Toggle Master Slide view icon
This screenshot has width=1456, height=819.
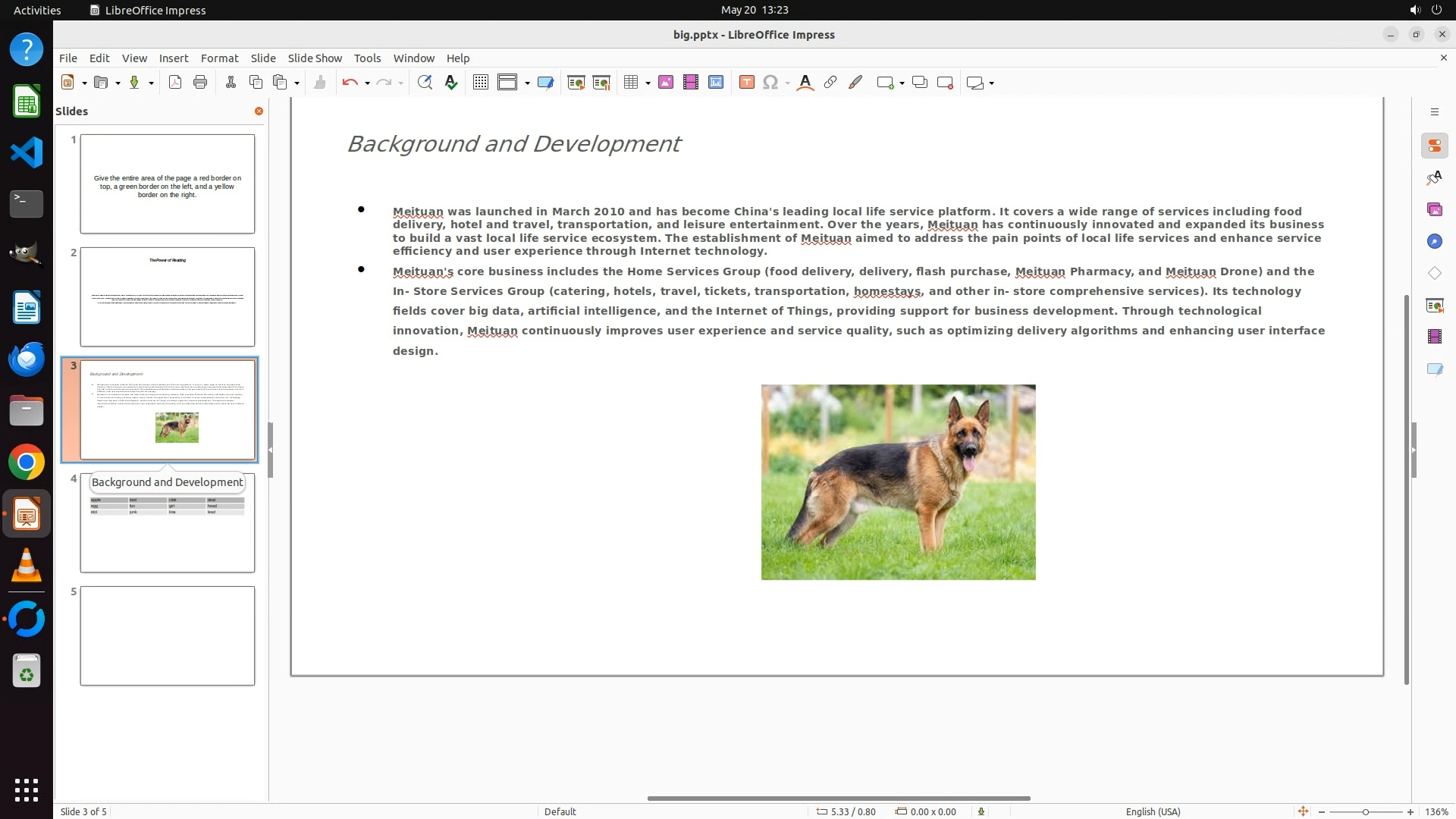545,83
